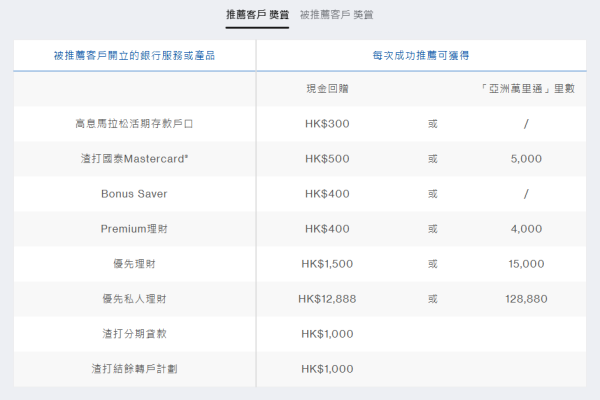Click the 優先私人理財 row label
600x400 pixels.
coord(134,299)
